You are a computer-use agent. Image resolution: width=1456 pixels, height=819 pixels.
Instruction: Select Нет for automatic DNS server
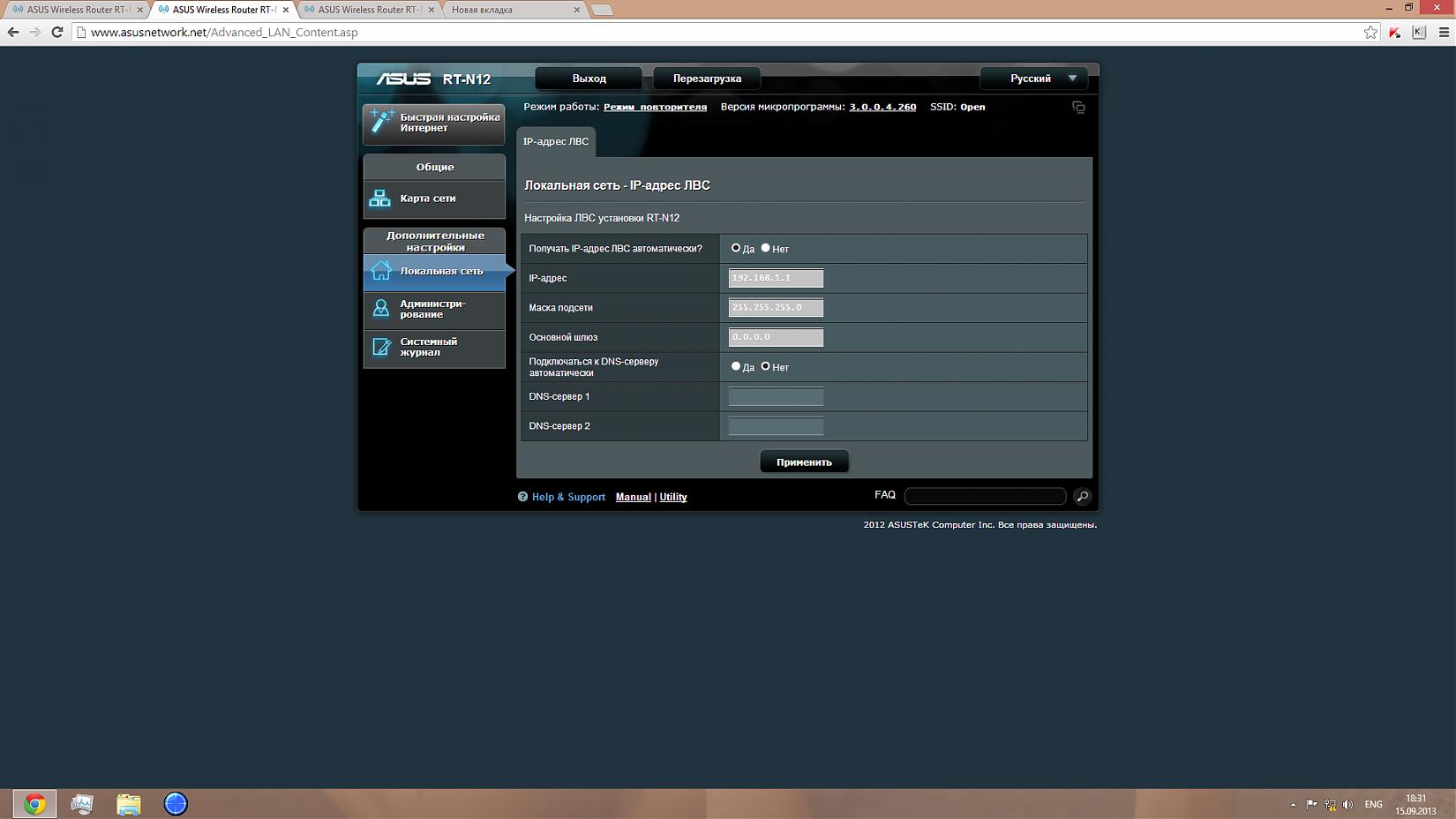tap(766, 366)
